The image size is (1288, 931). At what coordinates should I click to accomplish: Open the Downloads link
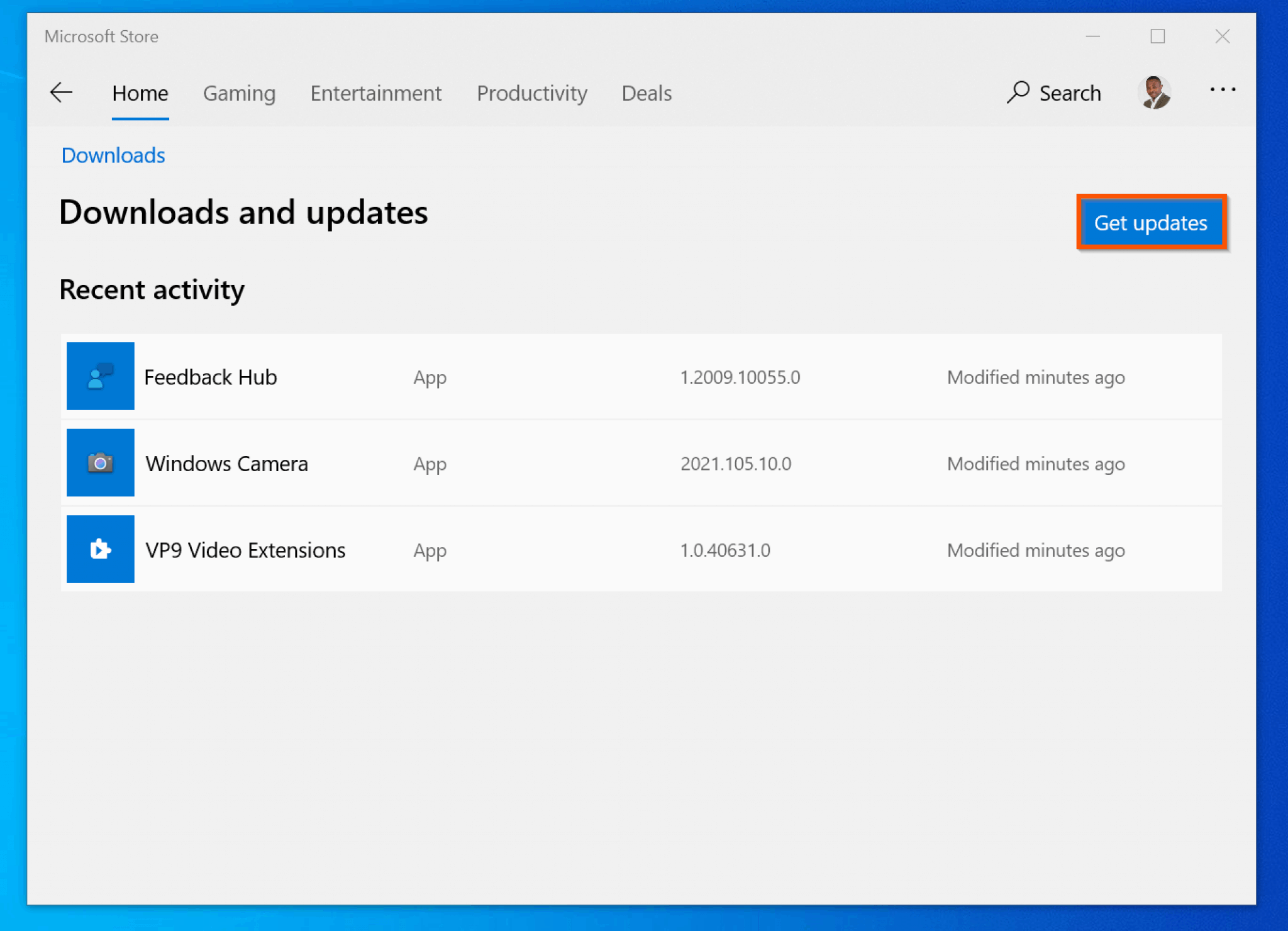113,155
